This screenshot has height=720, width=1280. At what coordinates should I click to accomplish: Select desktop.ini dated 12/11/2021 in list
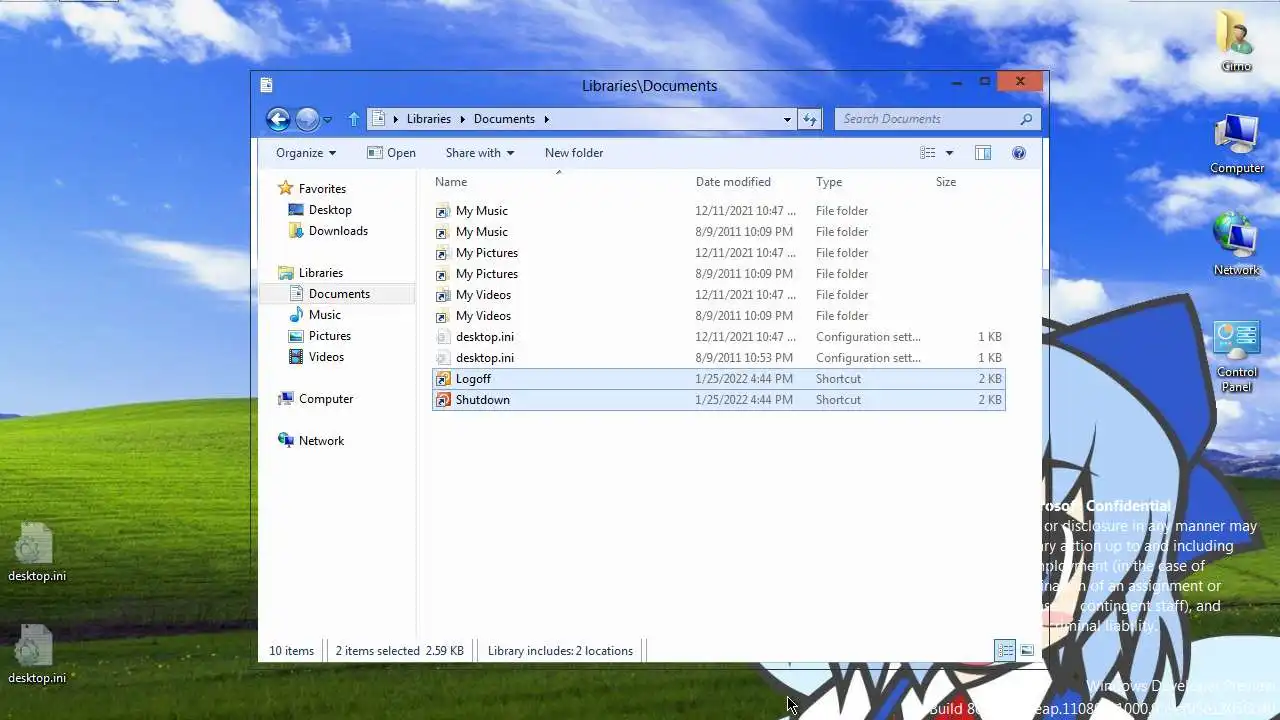[718, 337]
